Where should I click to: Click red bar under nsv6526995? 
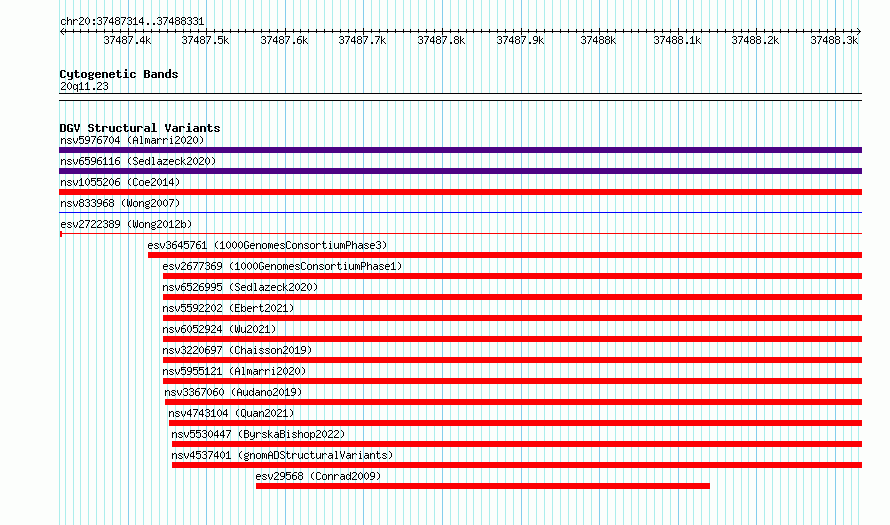pos(513,297)
